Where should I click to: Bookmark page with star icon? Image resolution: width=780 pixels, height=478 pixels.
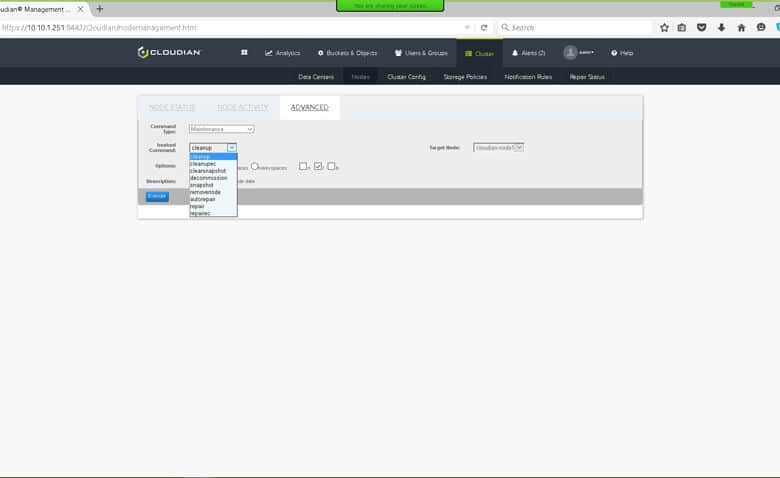click(664, 28)
